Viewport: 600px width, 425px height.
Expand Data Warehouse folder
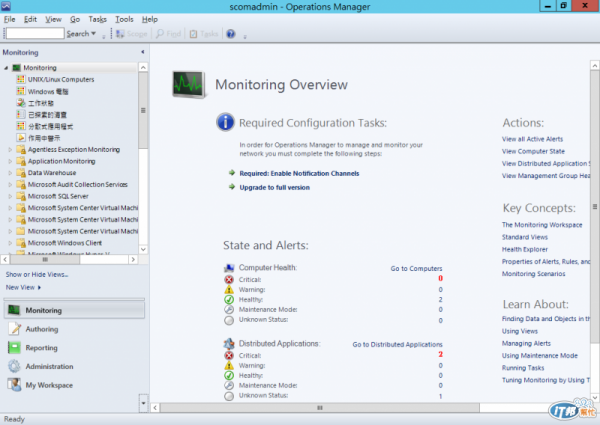10,173
